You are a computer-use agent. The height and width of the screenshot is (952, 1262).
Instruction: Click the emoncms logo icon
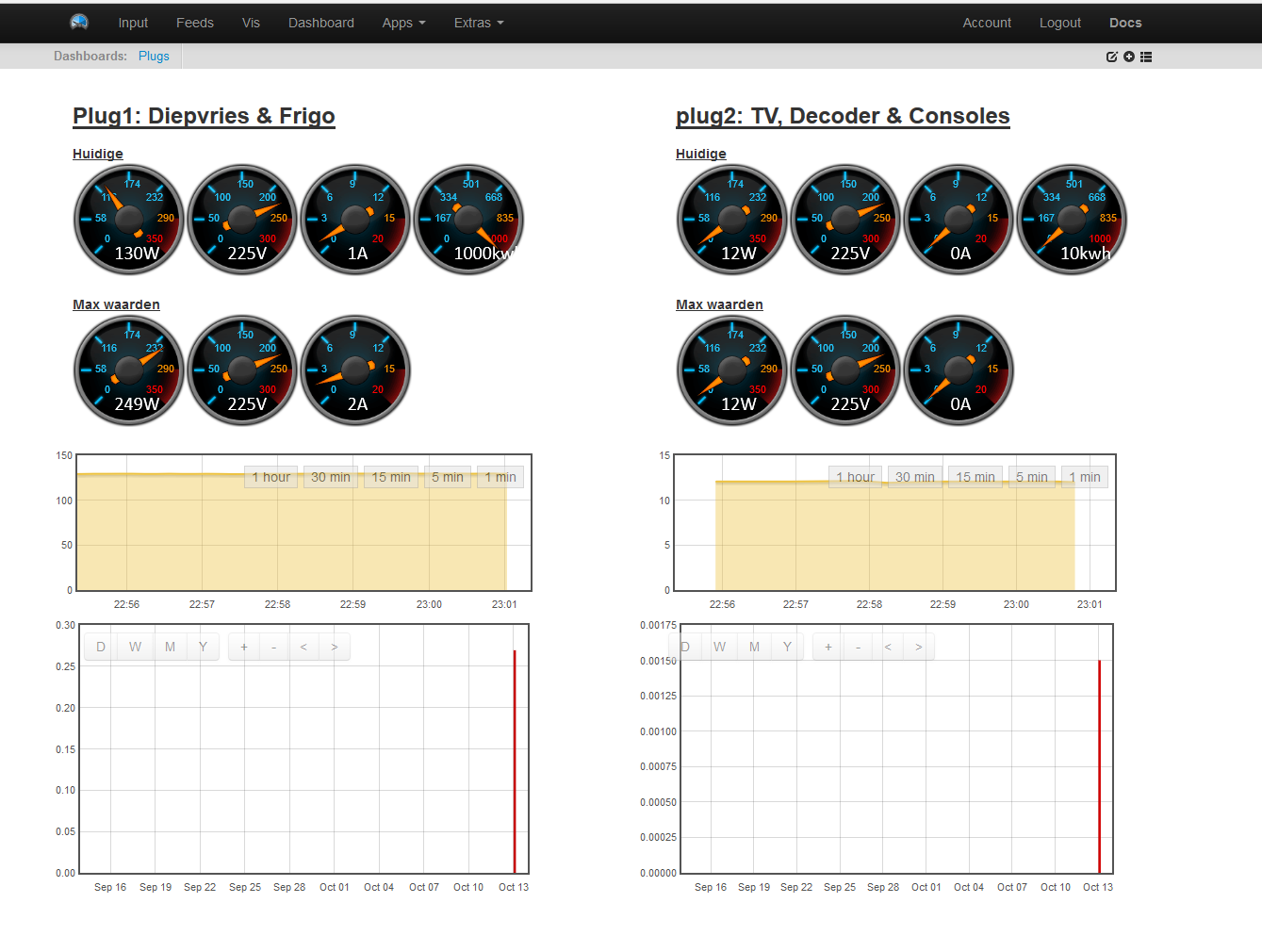point(79,22)
